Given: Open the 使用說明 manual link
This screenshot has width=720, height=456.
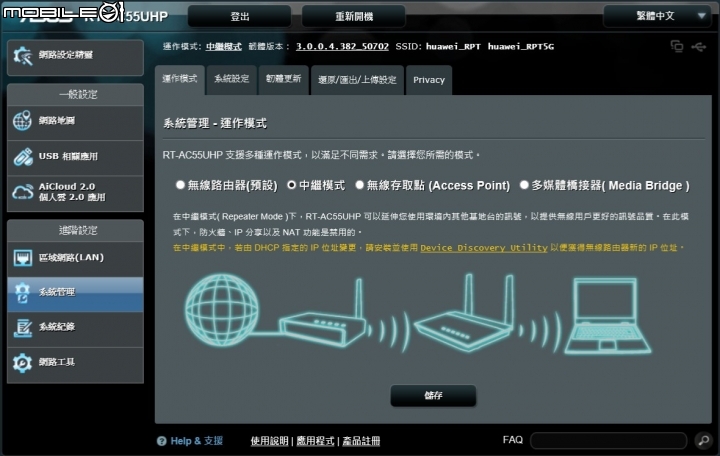Looking at the screenshot, I should click(270, 441).
